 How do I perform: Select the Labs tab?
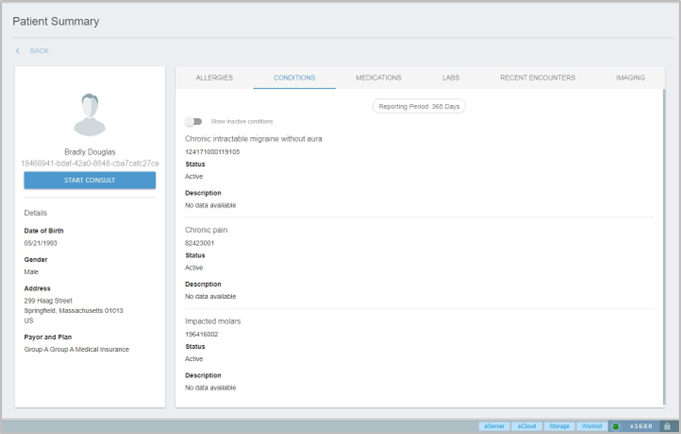click(x=451, y=78)
